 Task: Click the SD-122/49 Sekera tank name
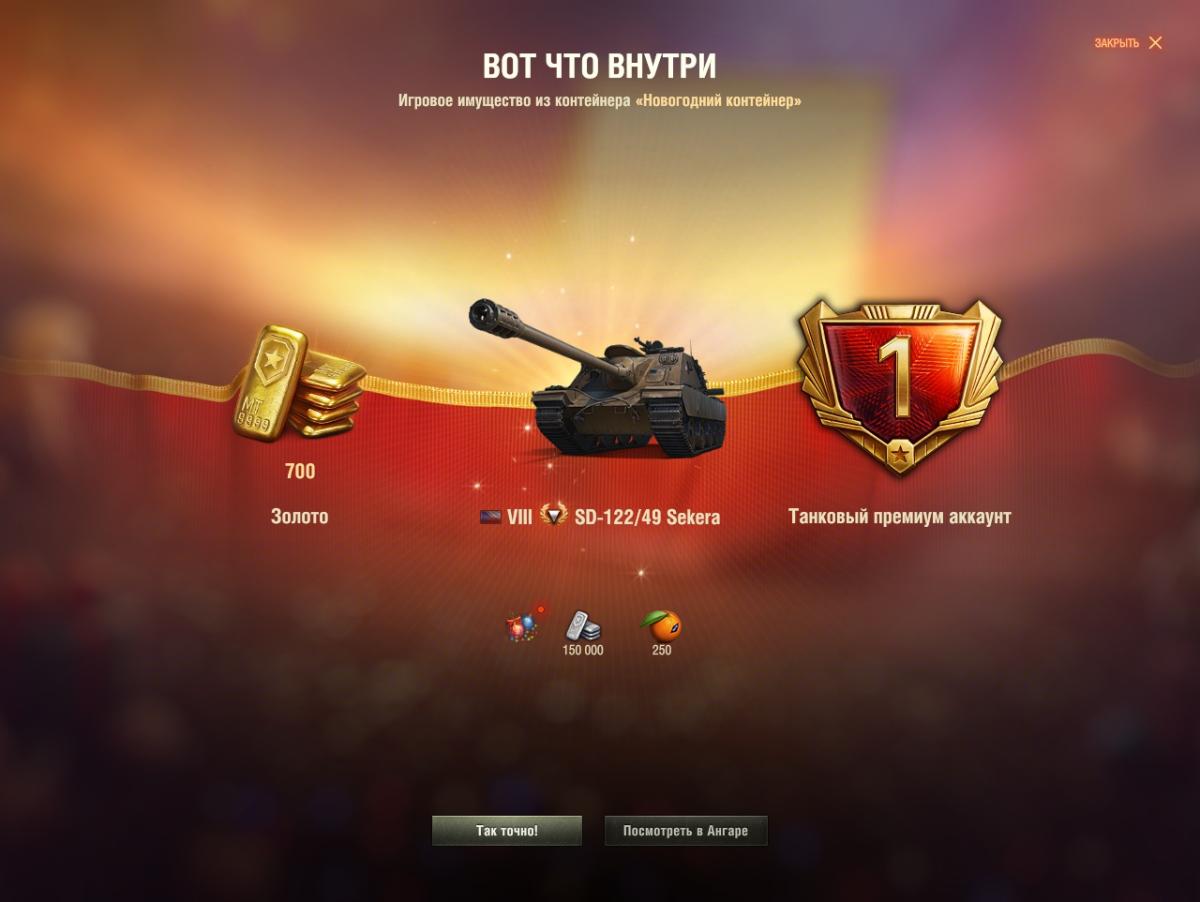[647, 517]
